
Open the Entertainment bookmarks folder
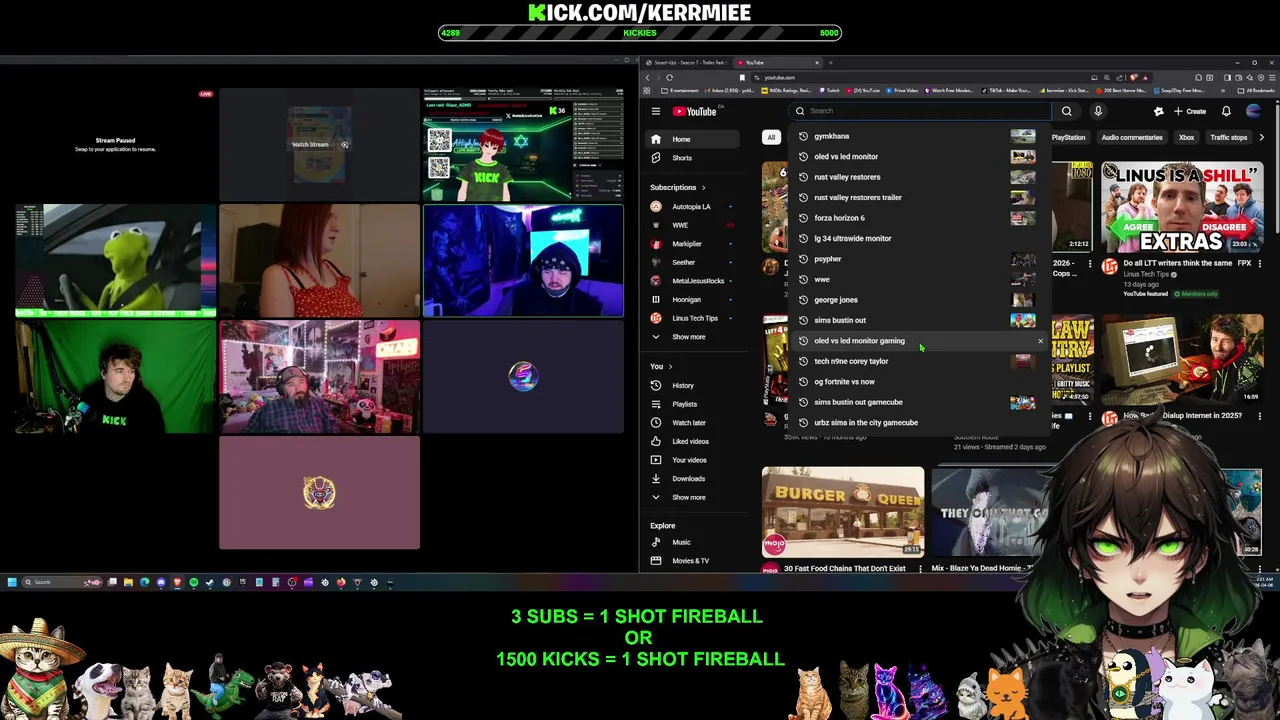coord(680,91)
